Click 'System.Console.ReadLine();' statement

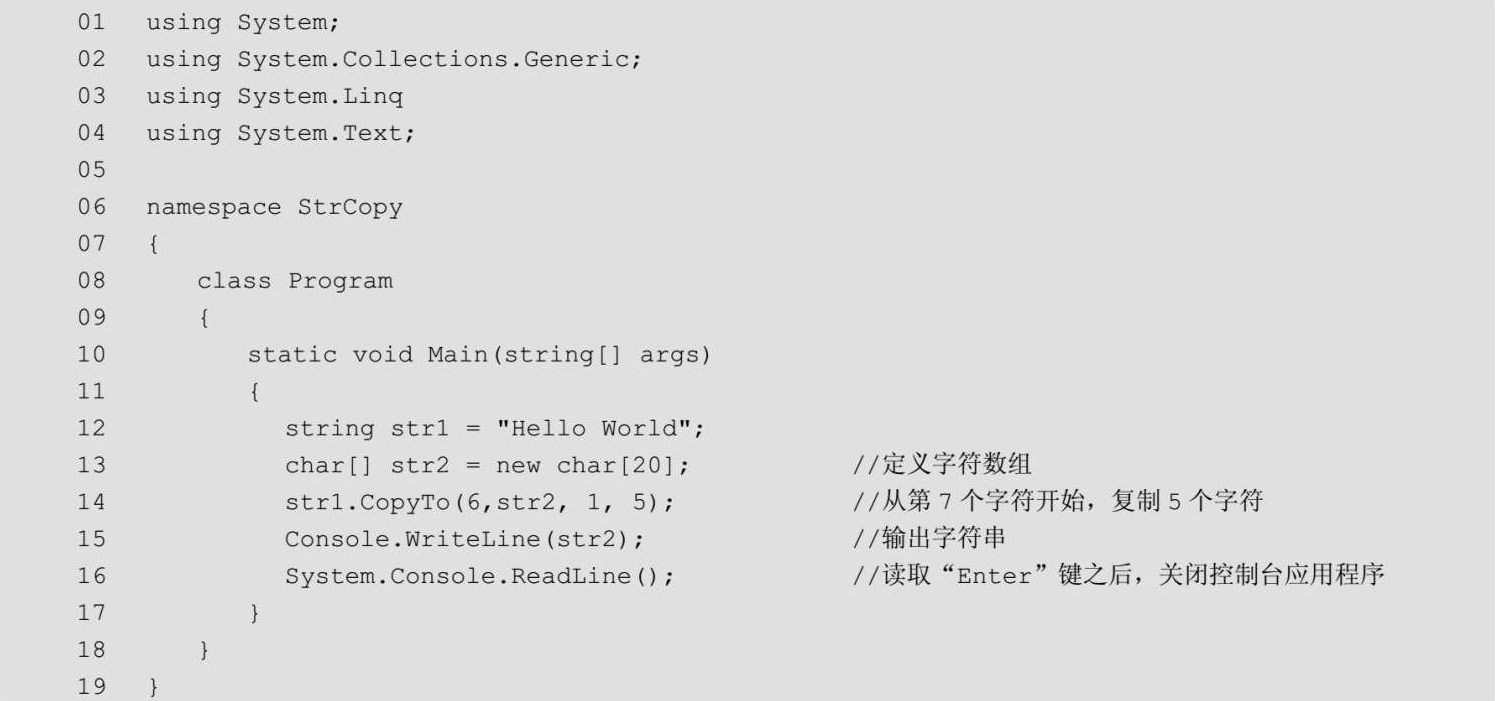click(479, 576)
